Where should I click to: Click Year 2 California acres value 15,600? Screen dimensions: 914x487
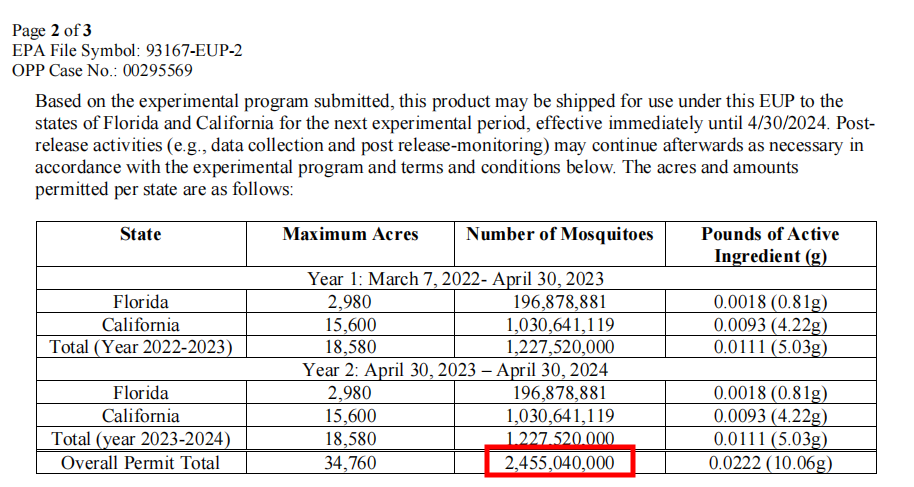[x=350, y=416]
